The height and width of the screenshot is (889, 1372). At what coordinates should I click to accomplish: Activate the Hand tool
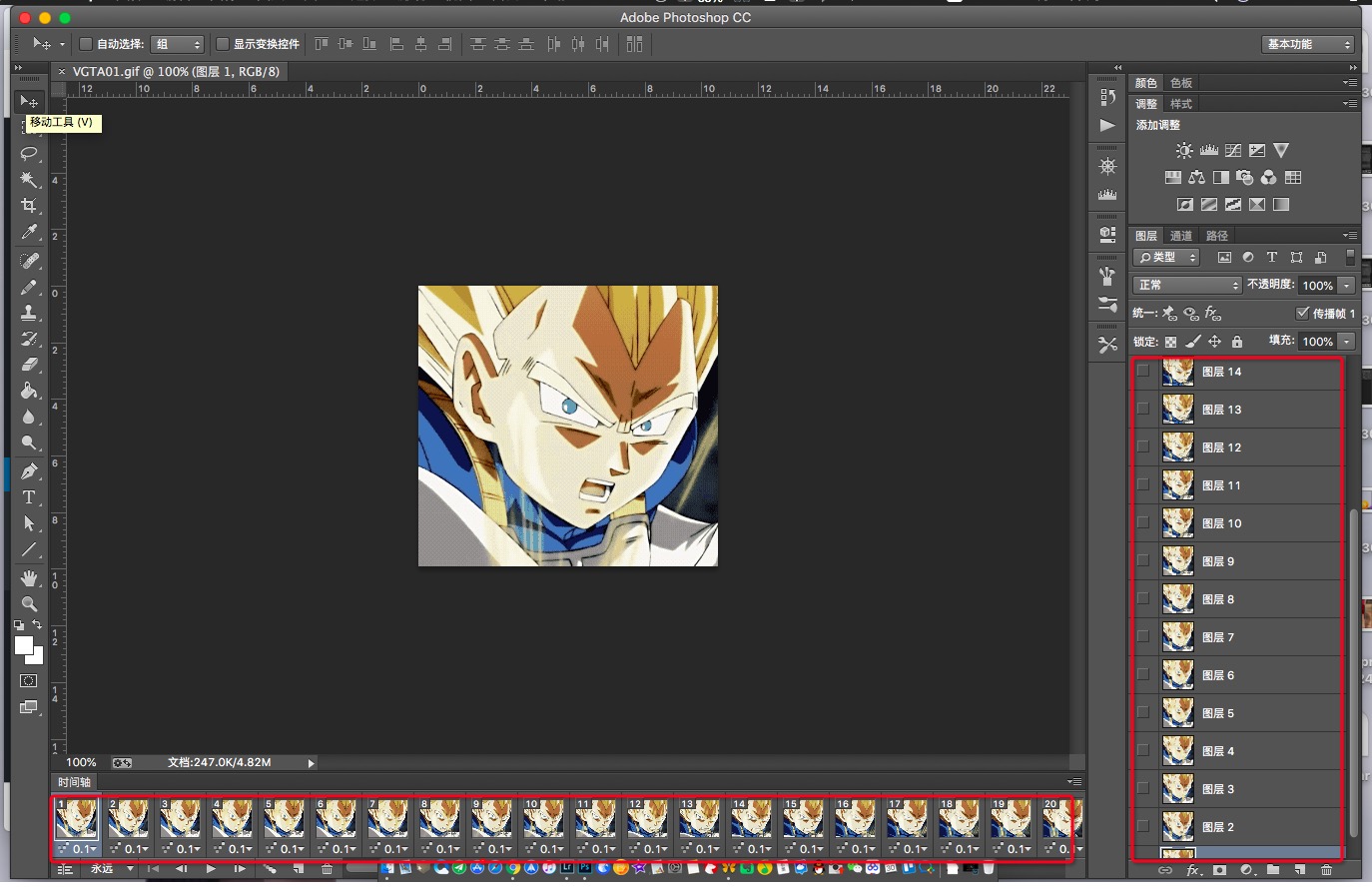pyautogui.click(x=29, y=578)
